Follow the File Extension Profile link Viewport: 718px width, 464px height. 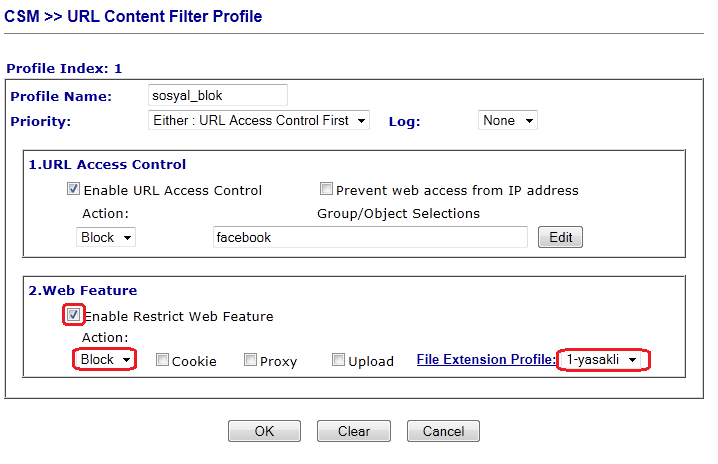(486, 360)
